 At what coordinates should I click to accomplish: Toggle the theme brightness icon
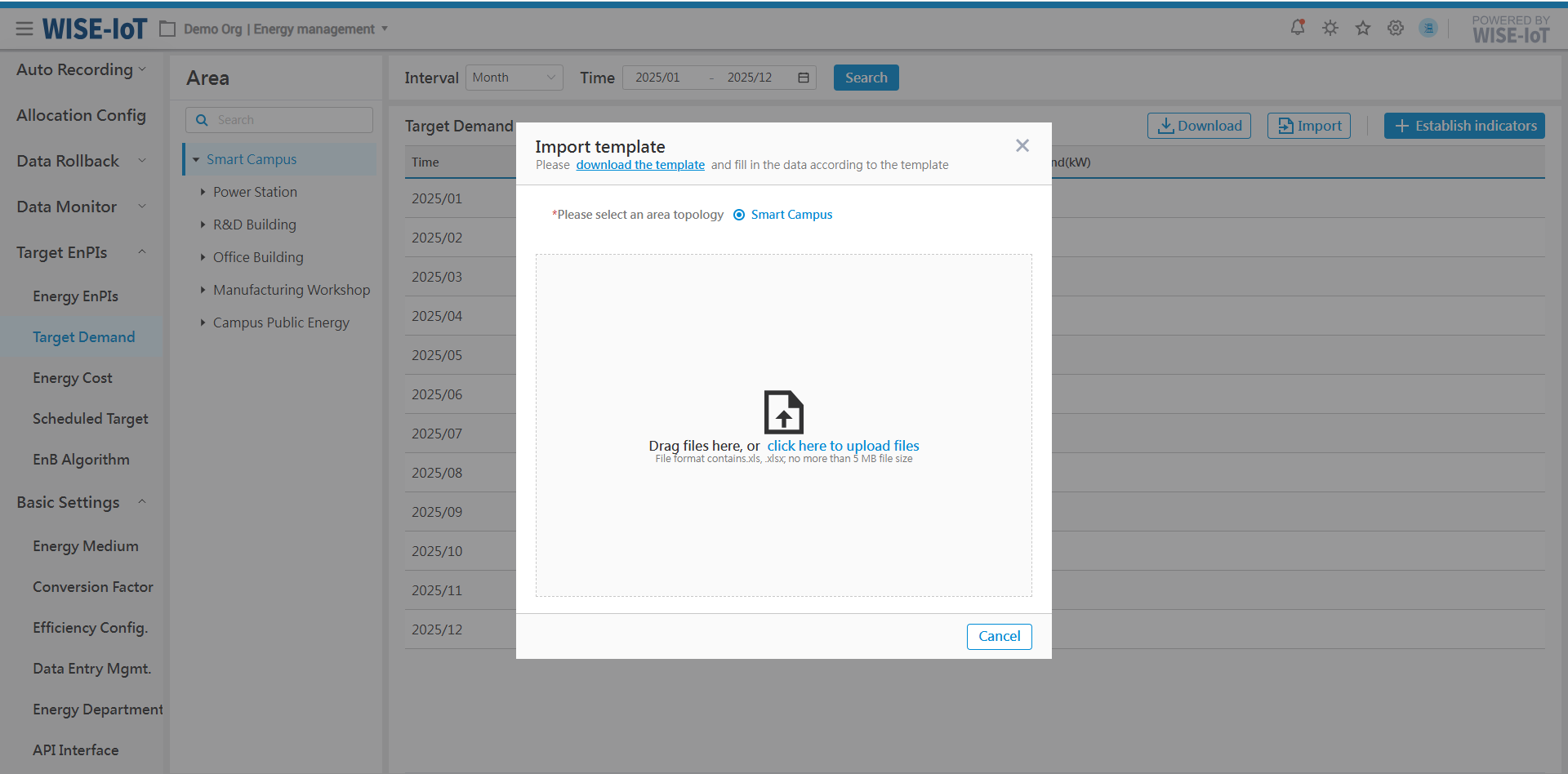[1330, 28]
